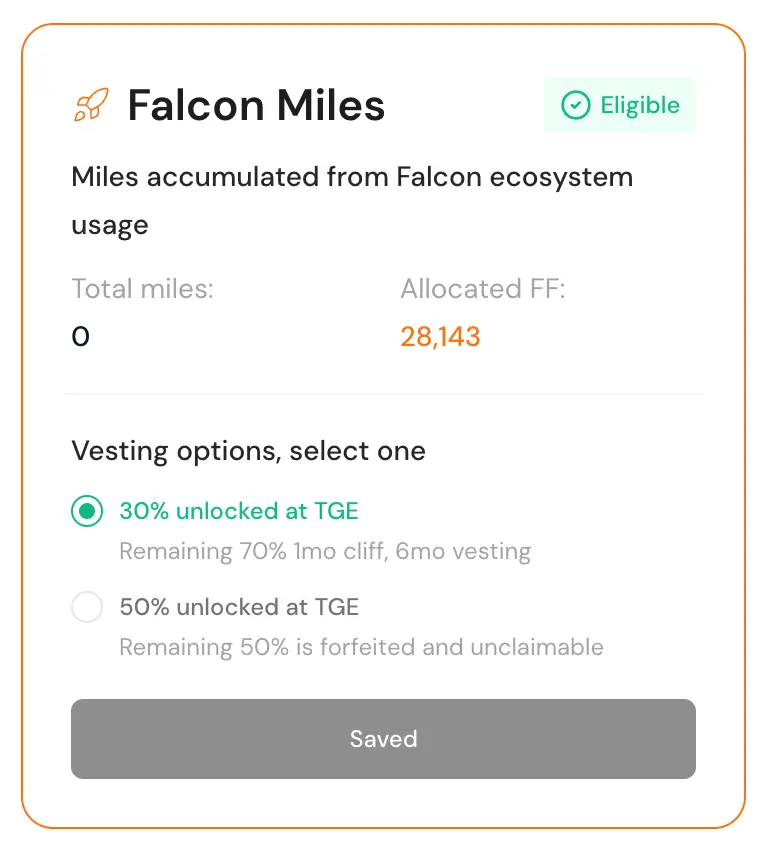Select the 50% unlocked at TGE radio button

pyautogui.click(x=87, y=607)
